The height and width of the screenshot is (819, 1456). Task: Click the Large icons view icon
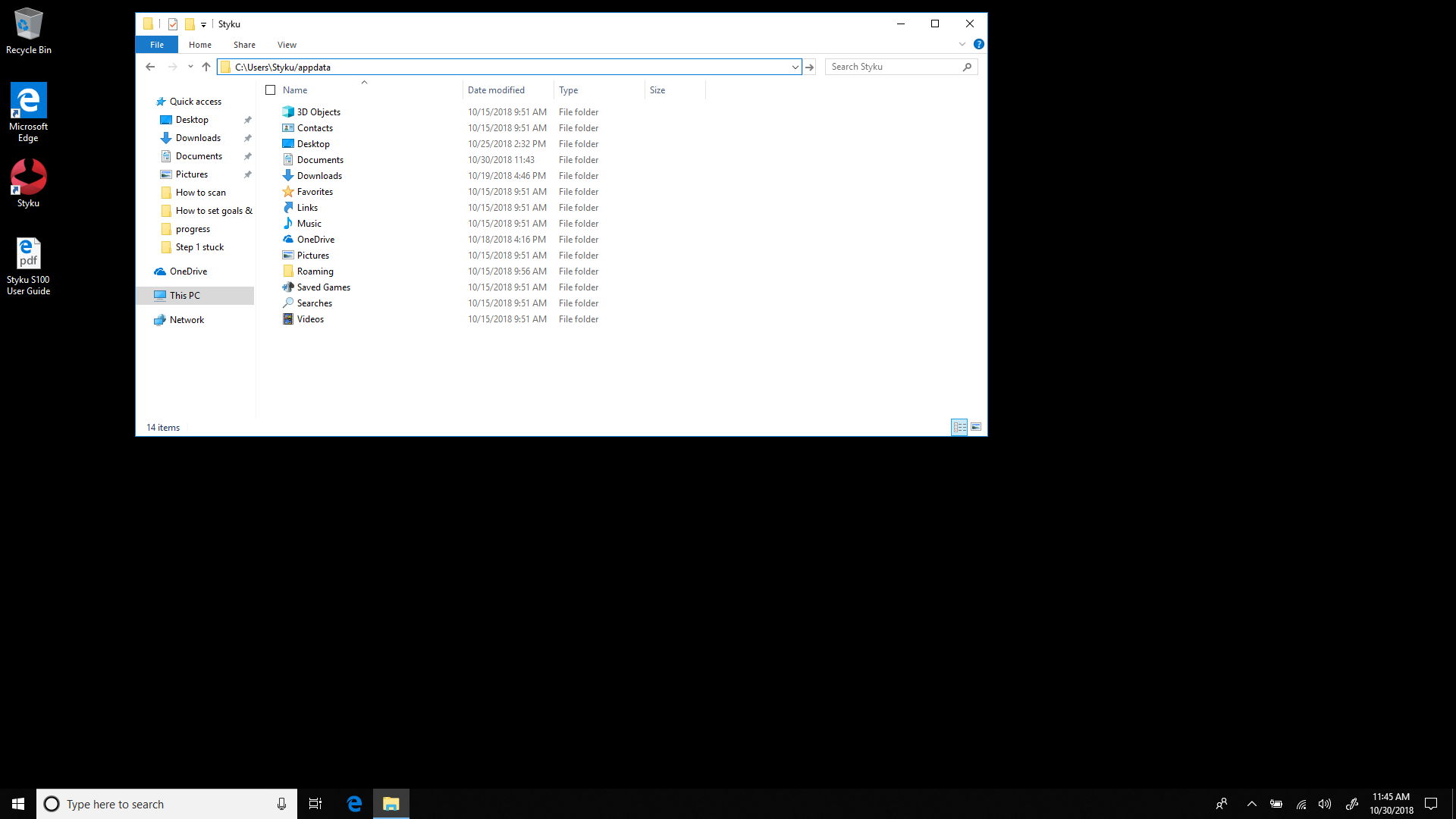(x=976, y=426)
